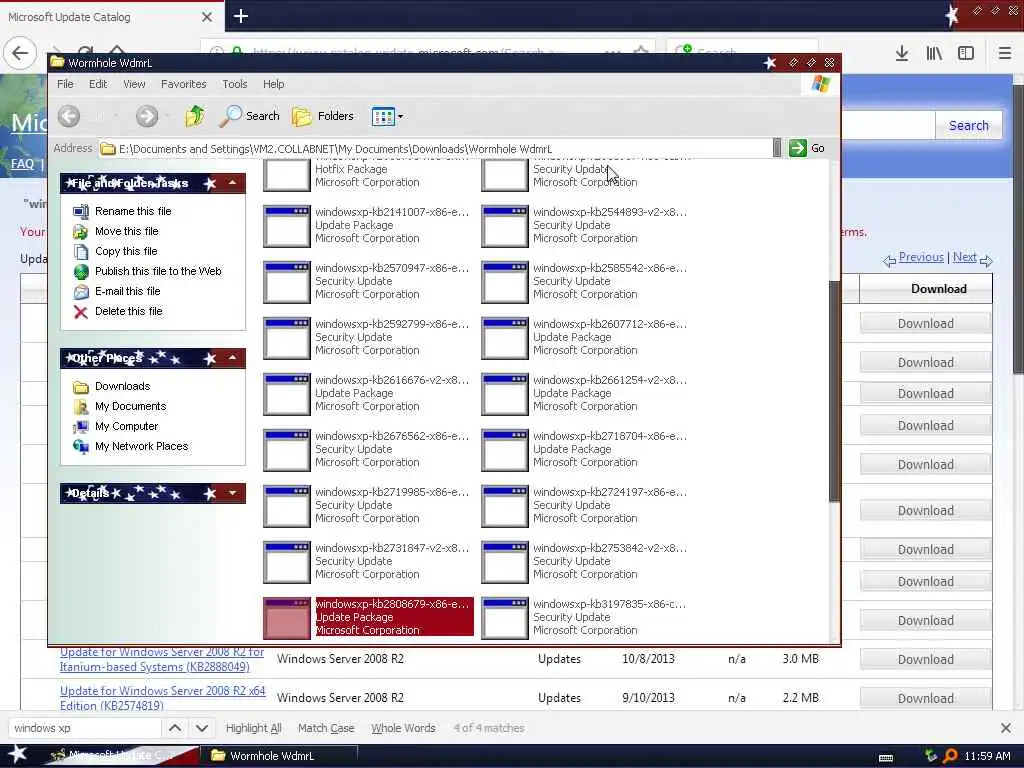Select windowsxp-kb2724197 file name
The width and height of the screenshot is (1024, 768).
click(x=610, y=492)
